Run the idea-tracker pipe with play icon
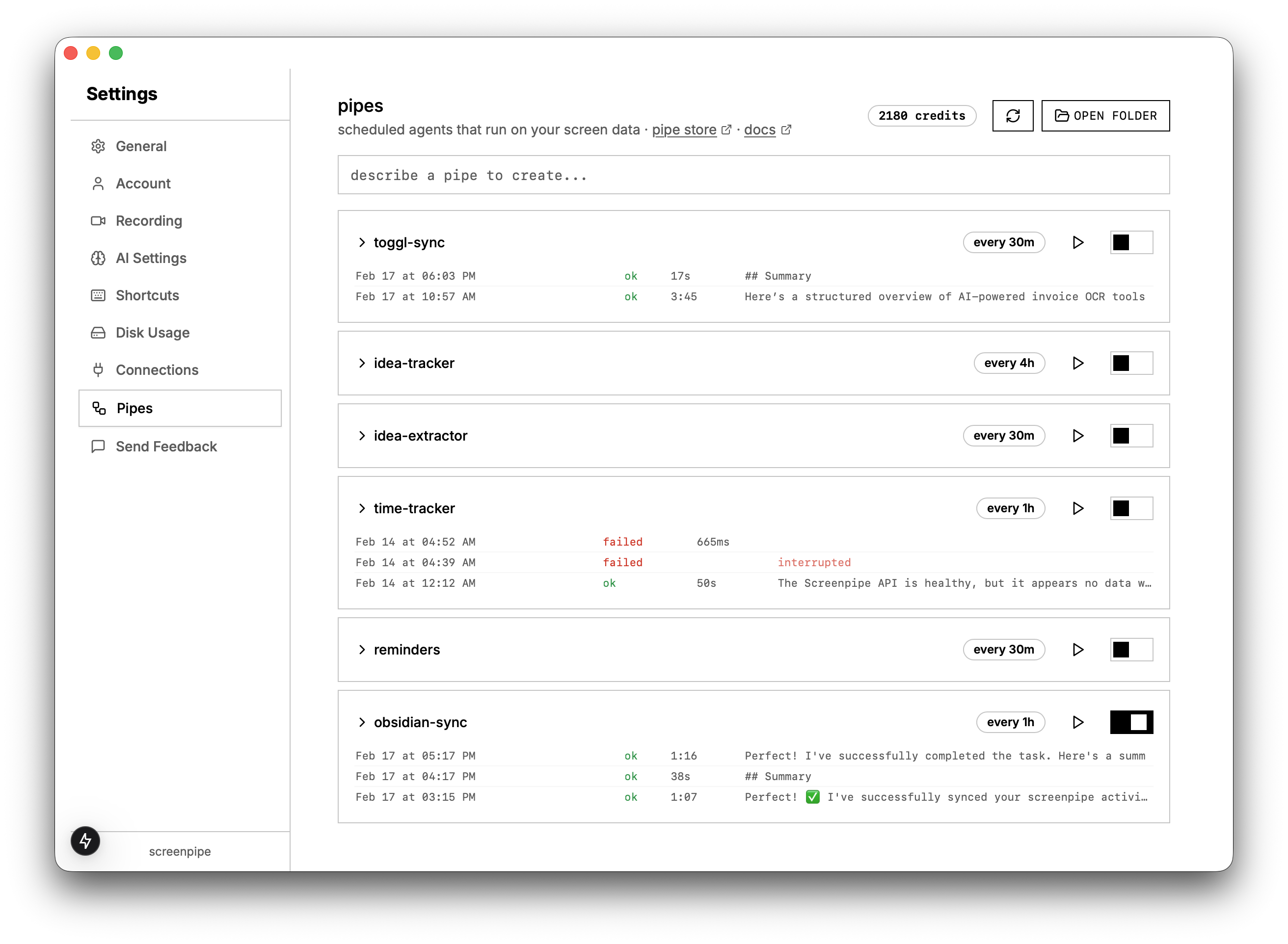 [1077, 363]
